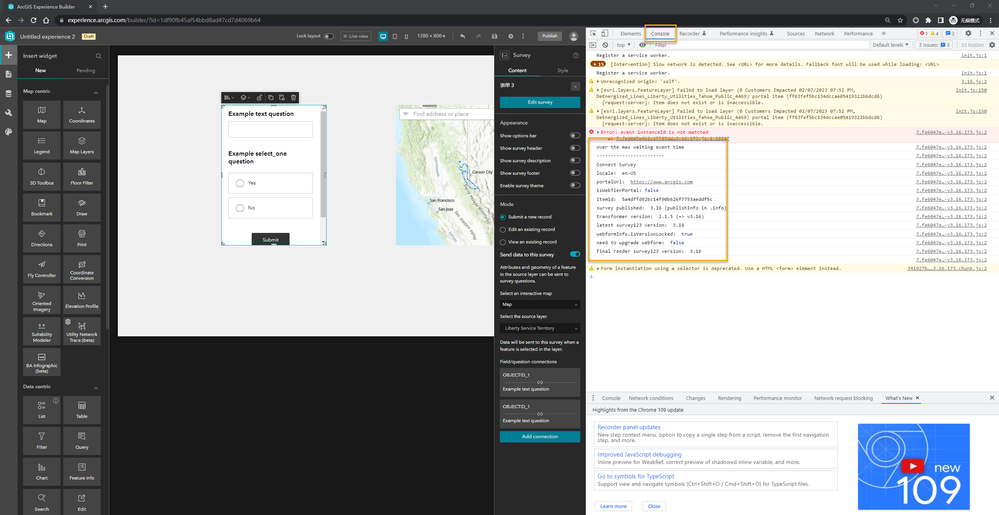
Task: Search widgets with the magnifier icon
Action: click(99, 56)
